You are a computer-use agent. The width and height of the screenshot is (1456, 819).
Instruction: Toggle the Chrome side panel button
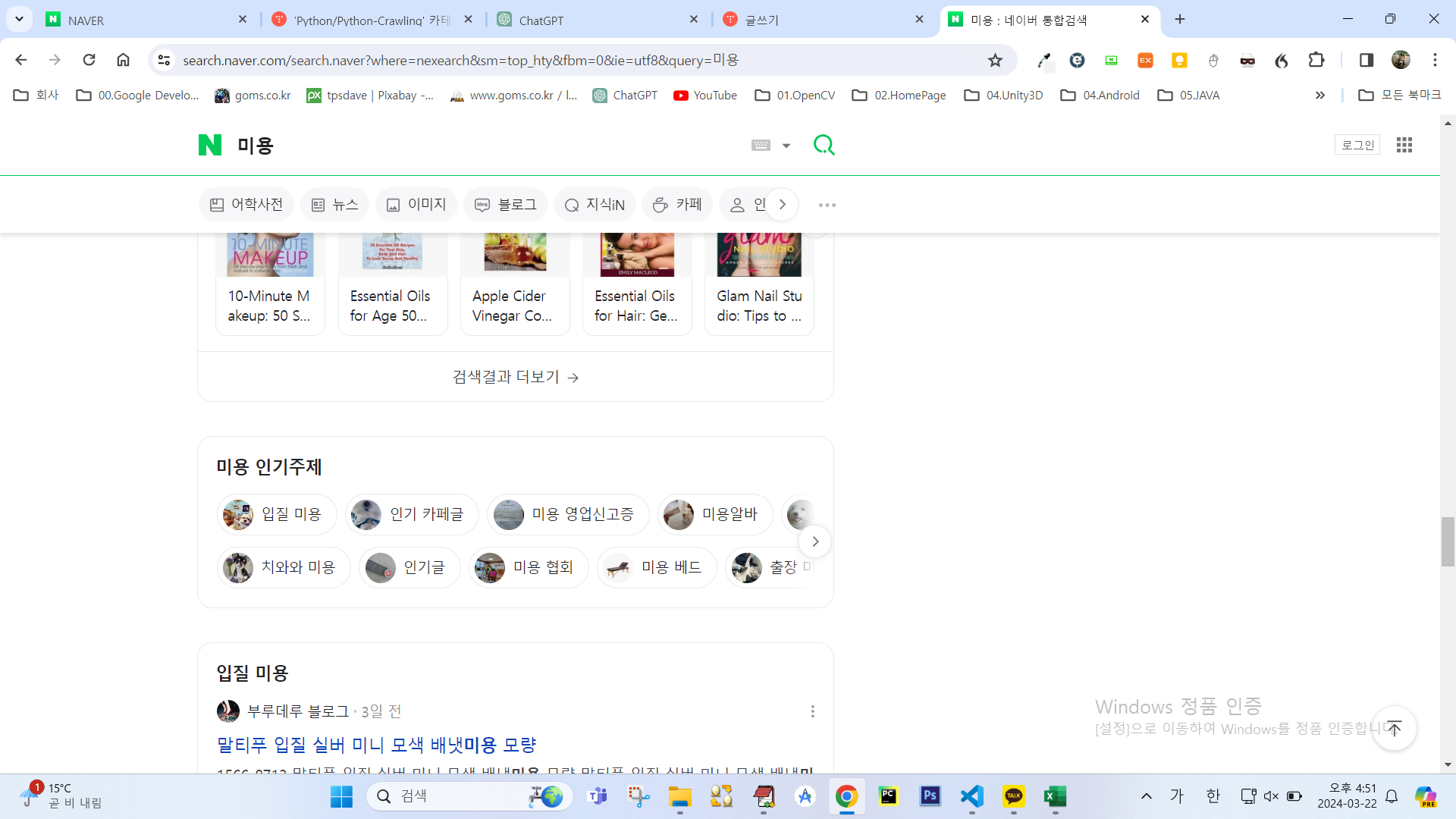[1366, 60]
